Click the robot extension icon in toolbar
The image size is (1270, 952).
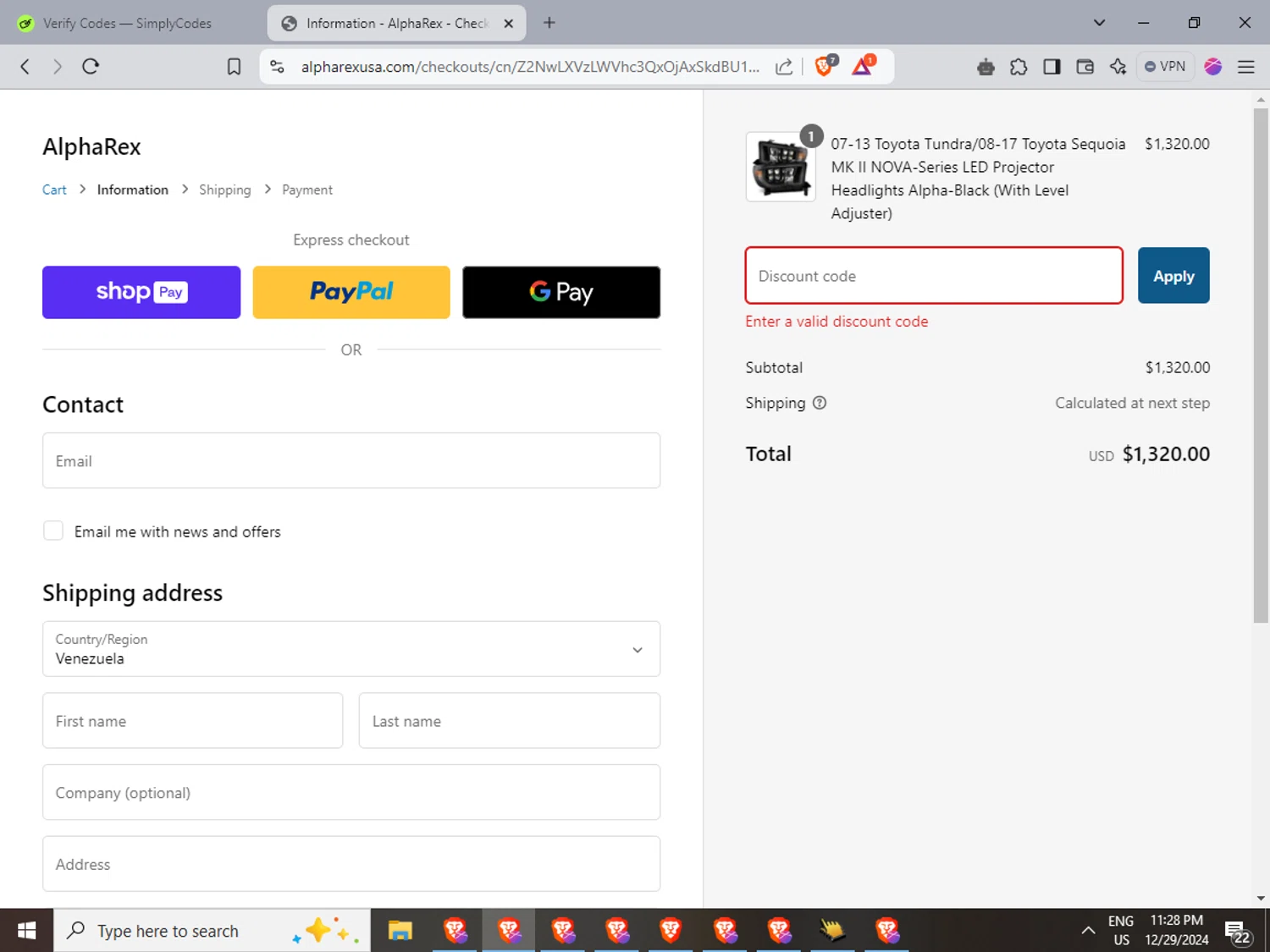986,67
